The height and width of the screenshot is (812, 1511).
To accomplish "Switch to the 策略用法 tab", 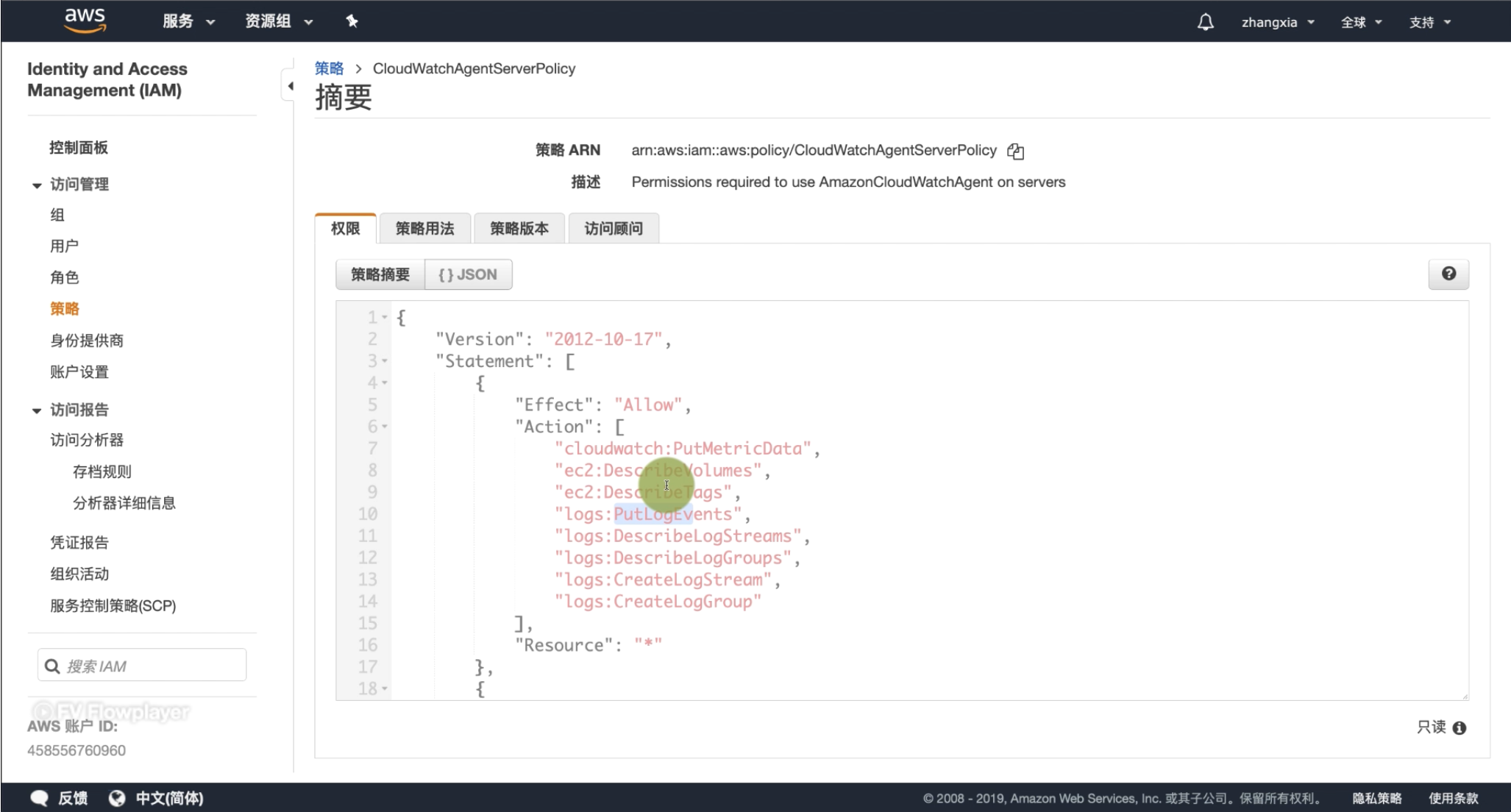I will (x=424, y=228).
